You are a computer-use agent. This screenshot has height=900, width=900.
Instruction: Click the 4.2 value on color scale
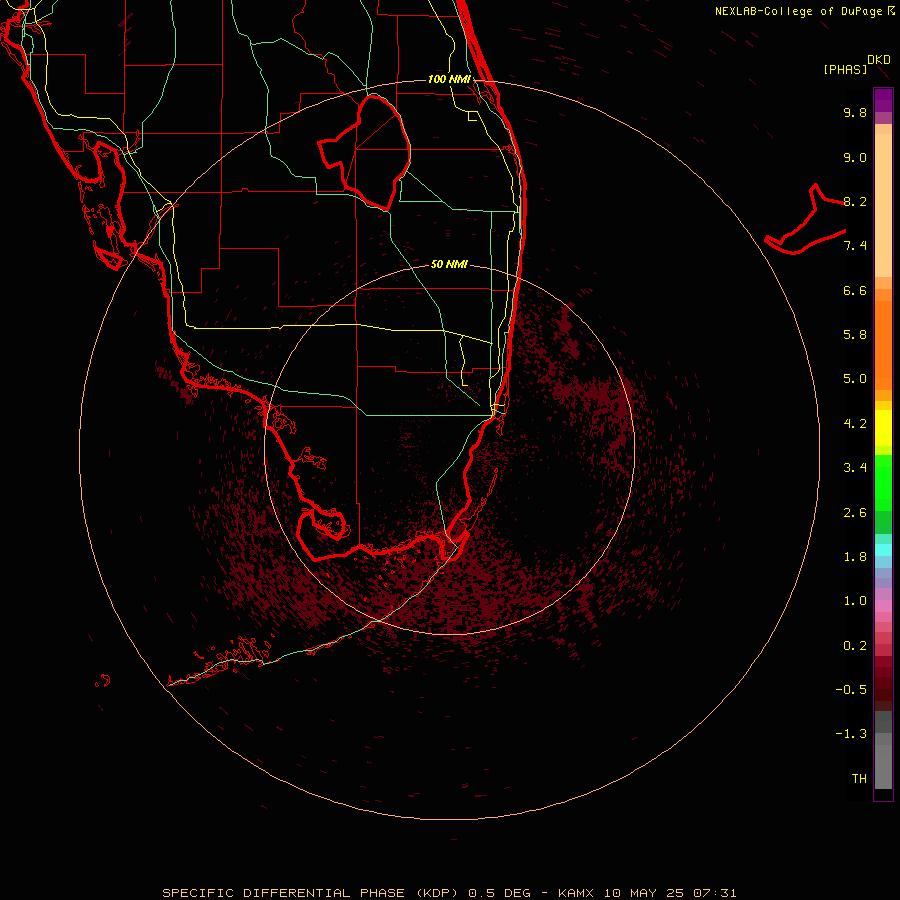(855, 424)
